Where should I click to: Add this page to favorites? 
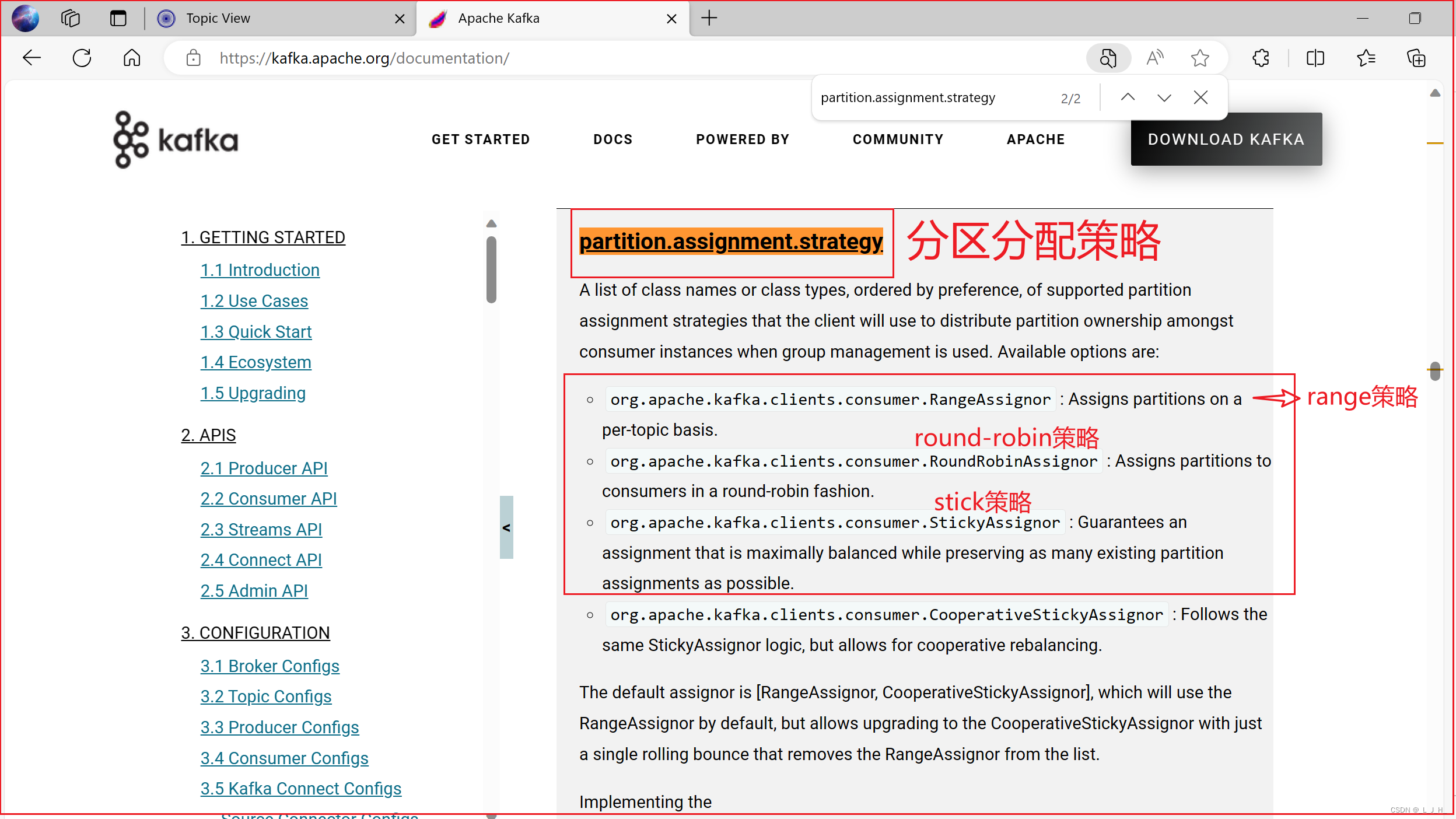pyautogui.click(x=1200, y=58)
